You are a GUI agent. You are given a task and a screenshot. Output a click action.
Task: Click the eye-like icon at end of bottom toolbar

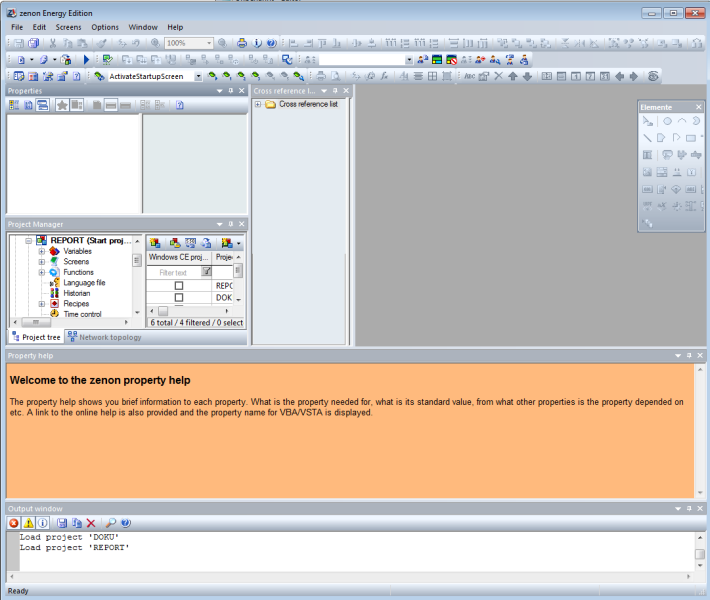[x=652, y=76]
